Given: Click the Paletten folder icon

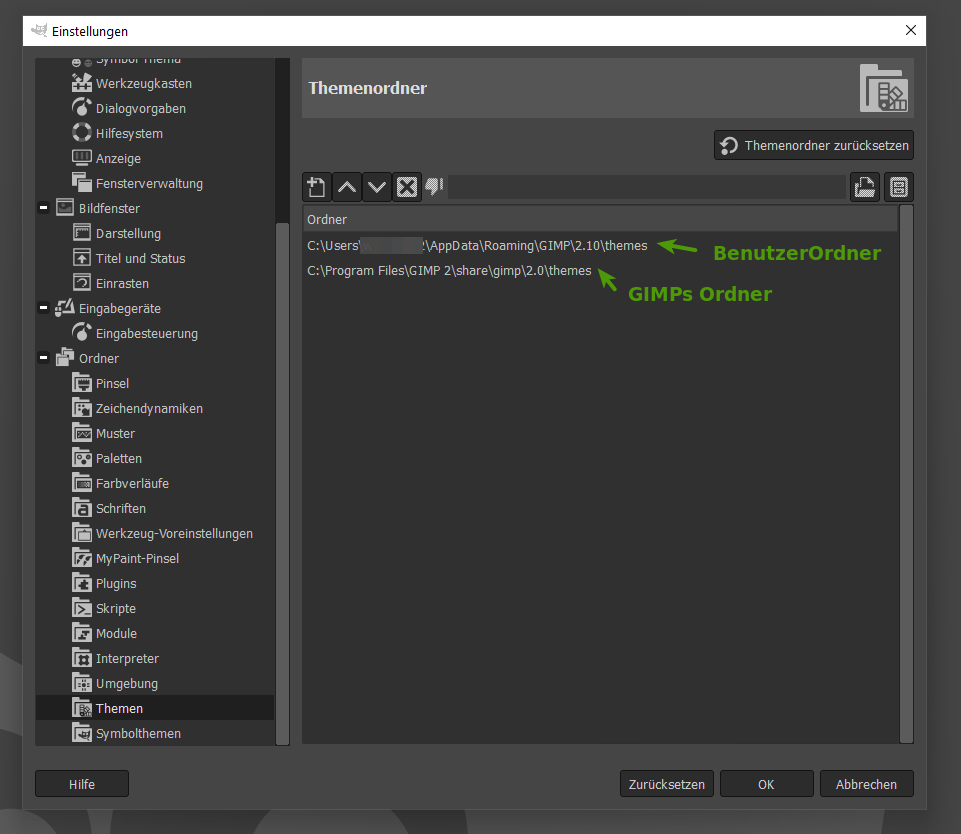Looking at the screenshot, I should click(82, 458).
